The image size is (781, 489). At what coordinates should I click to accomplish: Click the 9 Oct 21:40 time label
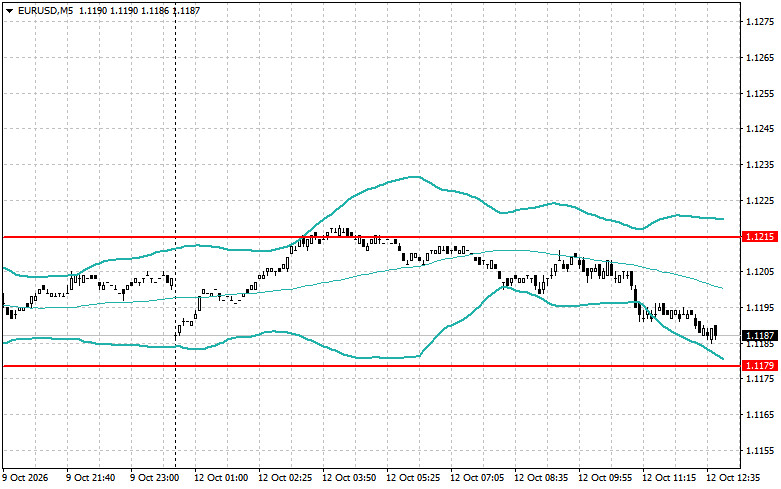pyautogui.click(x=91, y=478)
